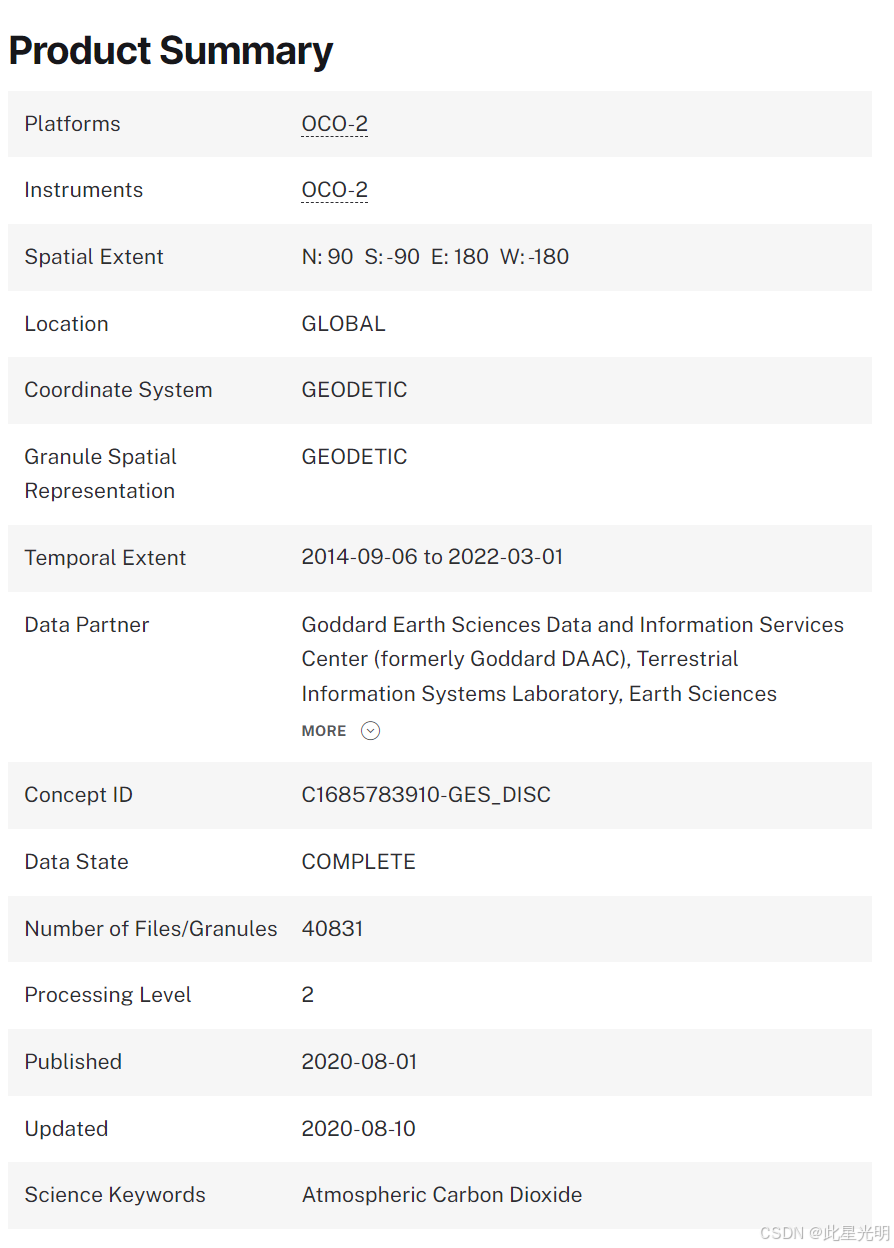The image size is (894, 1248).
Task: Open the OCO-2 link in Platforms row
Action: pyautogui.click(x=335, y=124)
